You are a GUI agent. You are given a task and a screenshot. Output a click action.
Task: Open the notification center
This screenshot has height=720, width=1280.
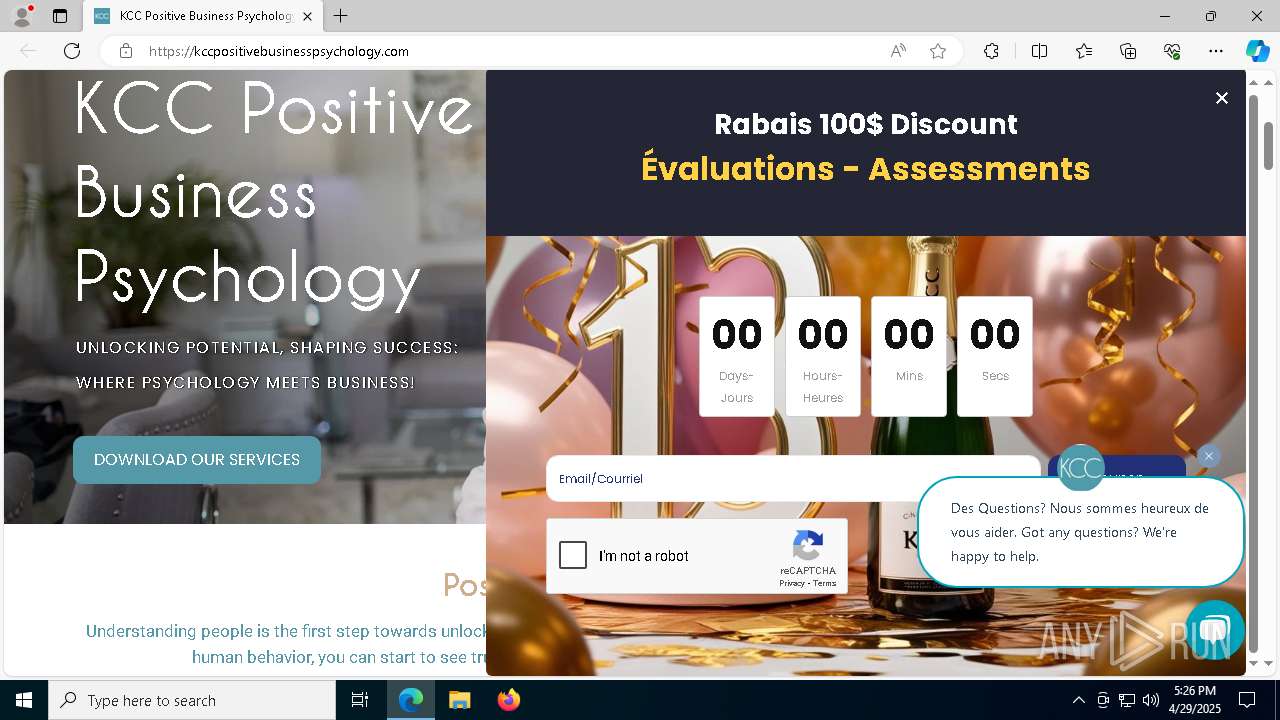(x=1247, y=700)
